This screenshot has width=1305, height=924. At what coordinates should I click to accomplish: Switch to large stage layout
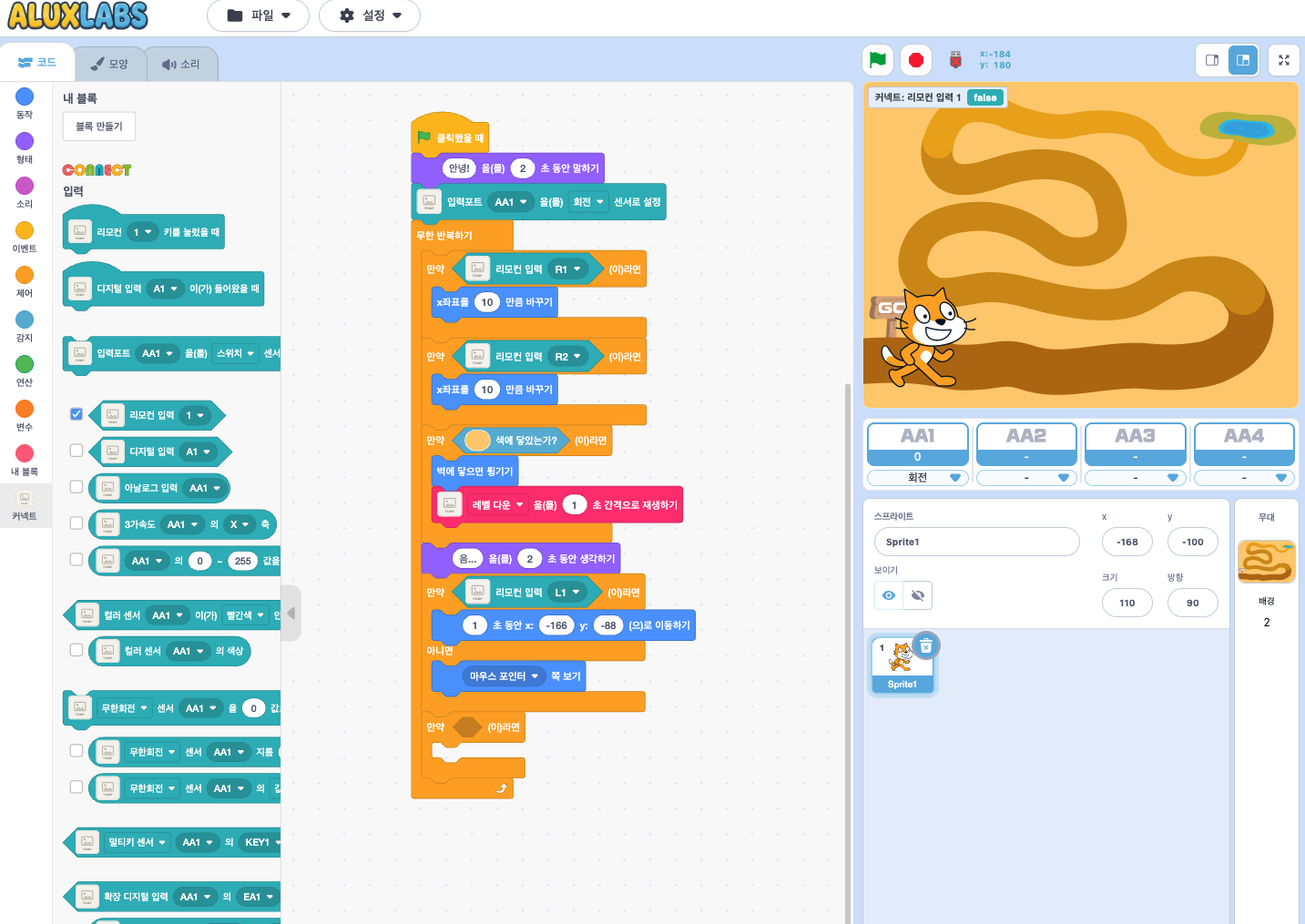[1243, 60]
